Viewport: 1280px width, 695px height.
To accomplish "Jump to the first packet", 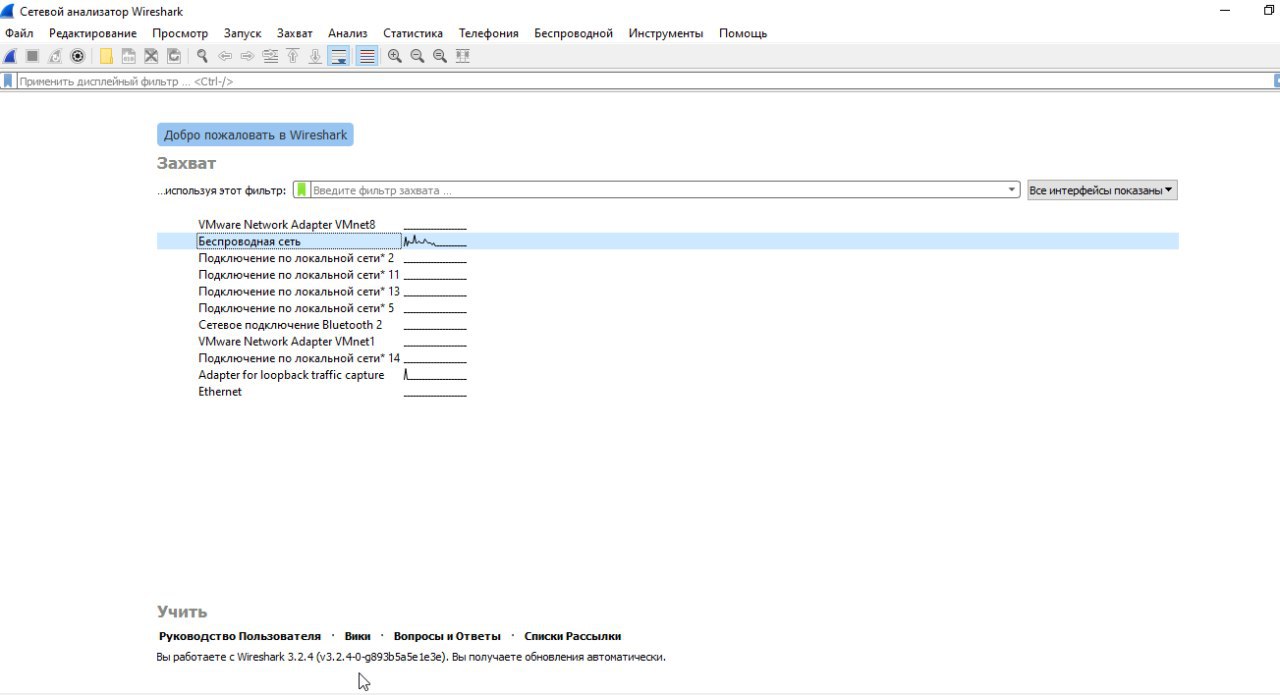I will click(293, 56).
